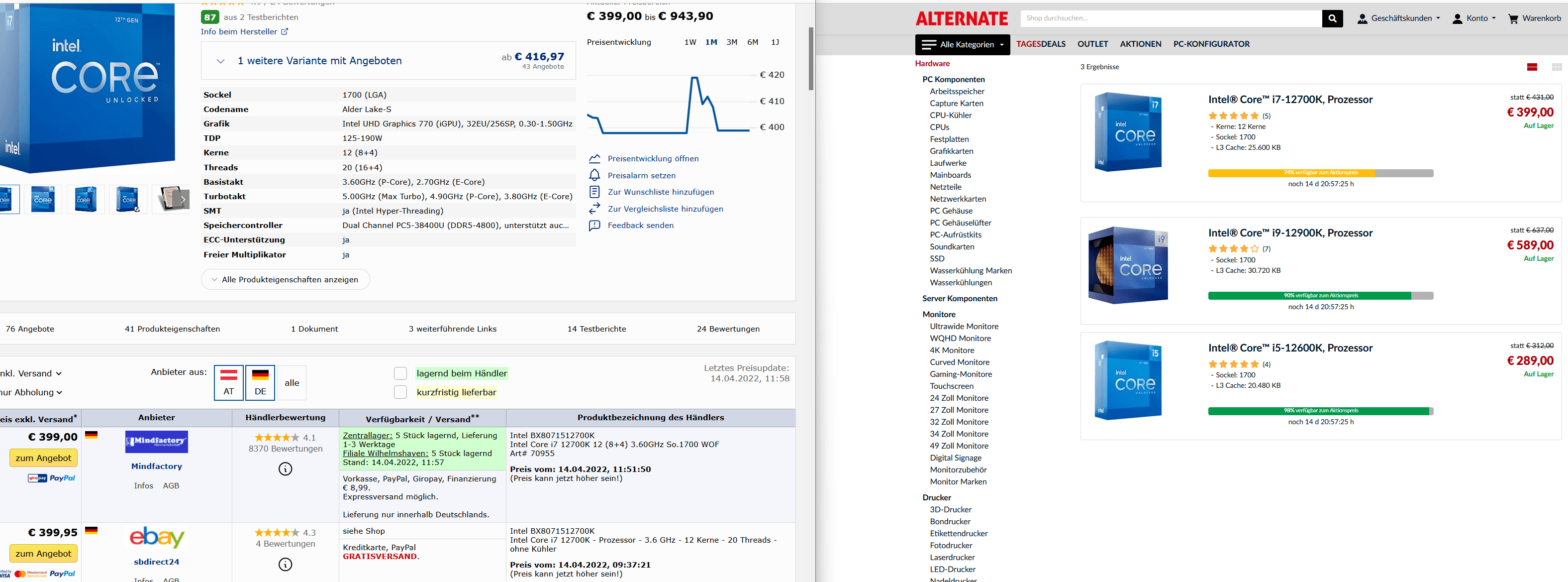
Task: Open the Abholung dropdown
Action: 30,392
